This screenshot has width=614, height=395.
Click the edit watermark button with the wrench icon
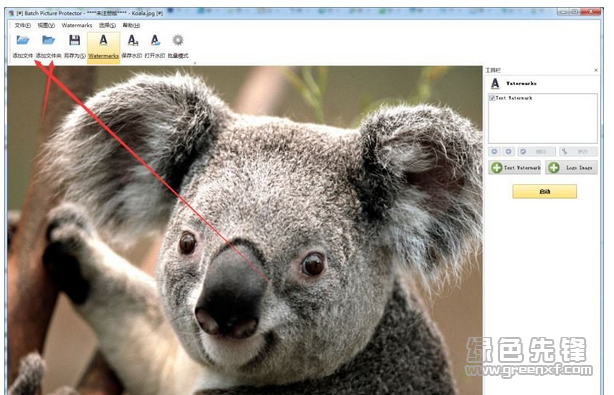tap(578, 152)
